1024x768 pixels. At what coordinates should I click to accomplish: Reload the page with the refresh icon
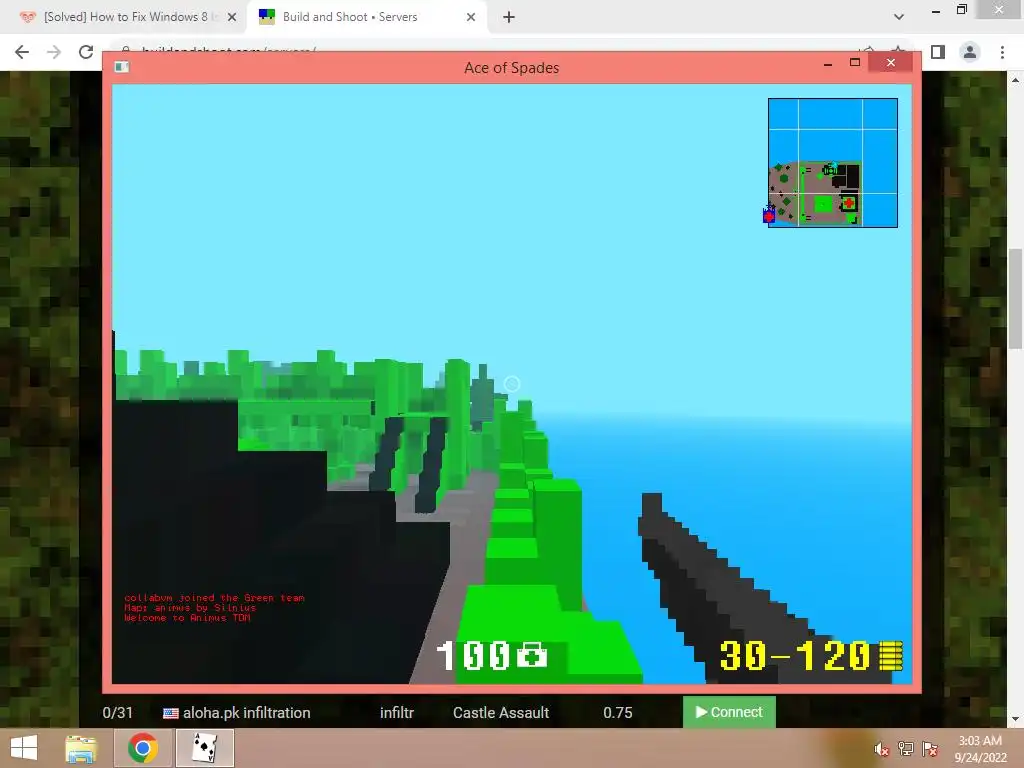[86, 52]
